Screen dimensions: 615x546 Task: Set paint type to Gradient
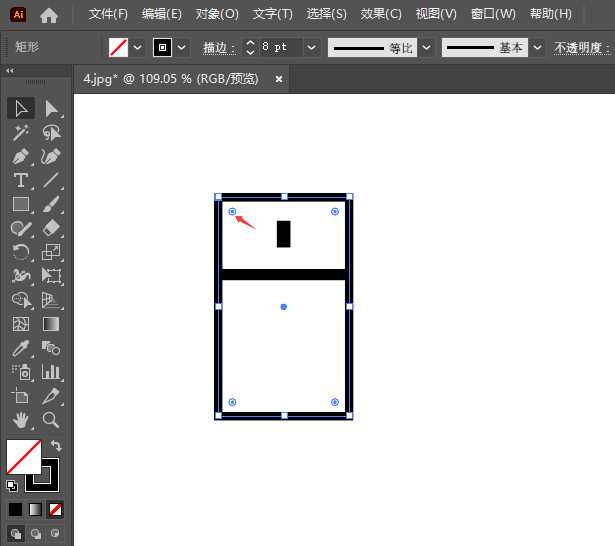[36, 510]
